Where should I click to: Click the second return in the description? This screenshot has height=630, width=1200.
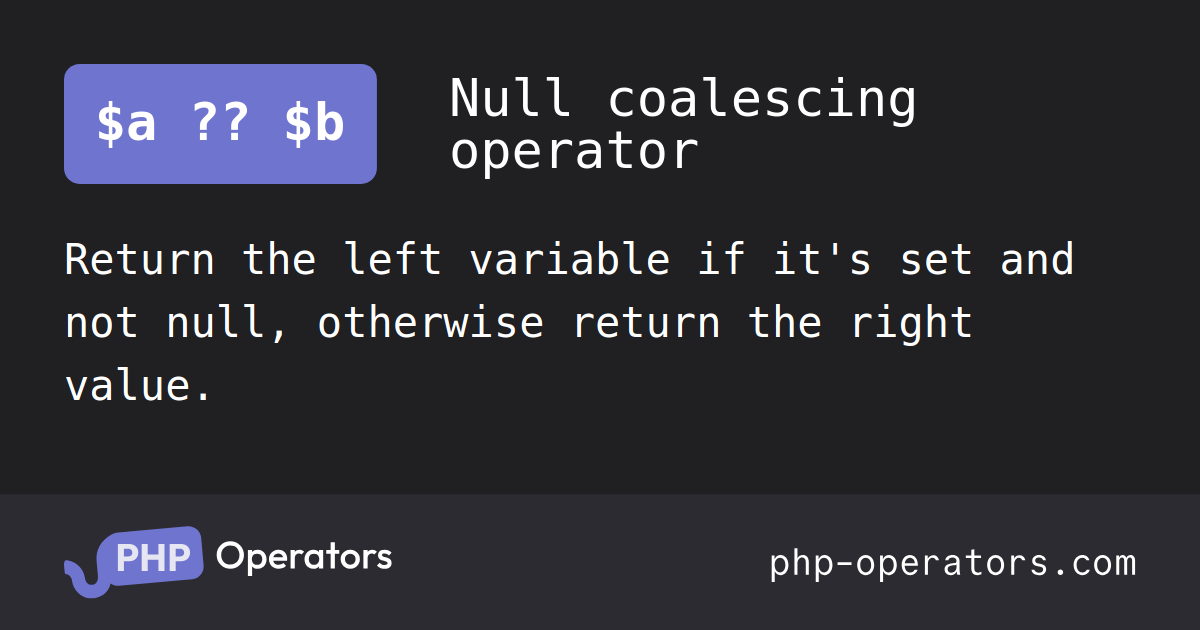pyautogui.click(x=646, y=323)
